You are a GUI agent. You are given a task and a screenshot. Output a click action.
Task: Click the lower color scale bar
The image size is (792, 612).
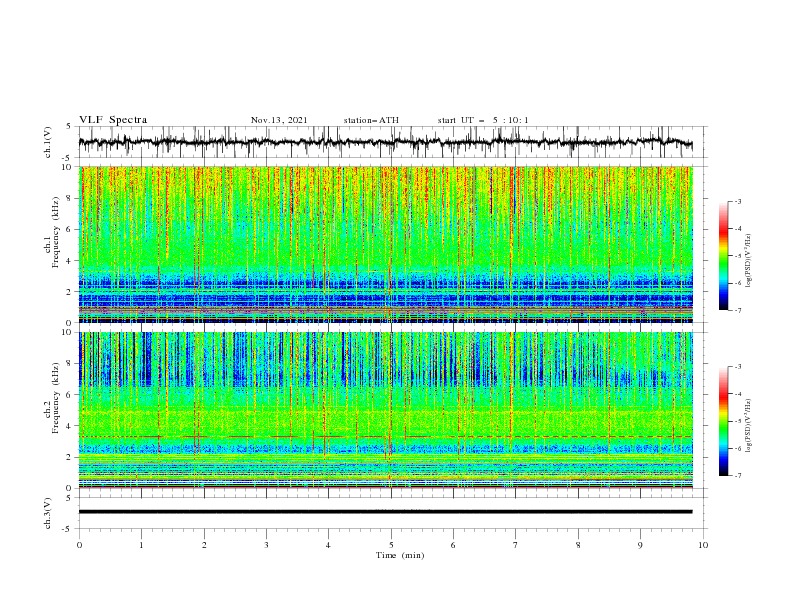click(724, 421)
